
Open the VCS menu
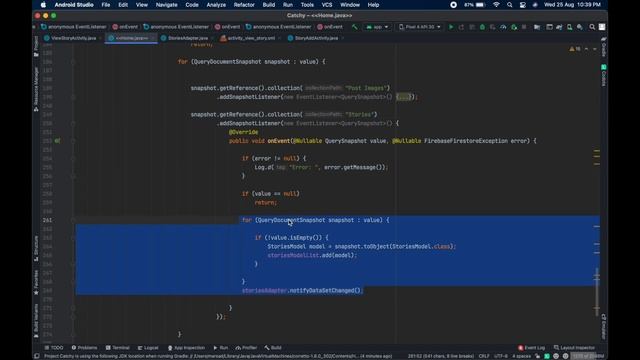click(x=327, y=5)
